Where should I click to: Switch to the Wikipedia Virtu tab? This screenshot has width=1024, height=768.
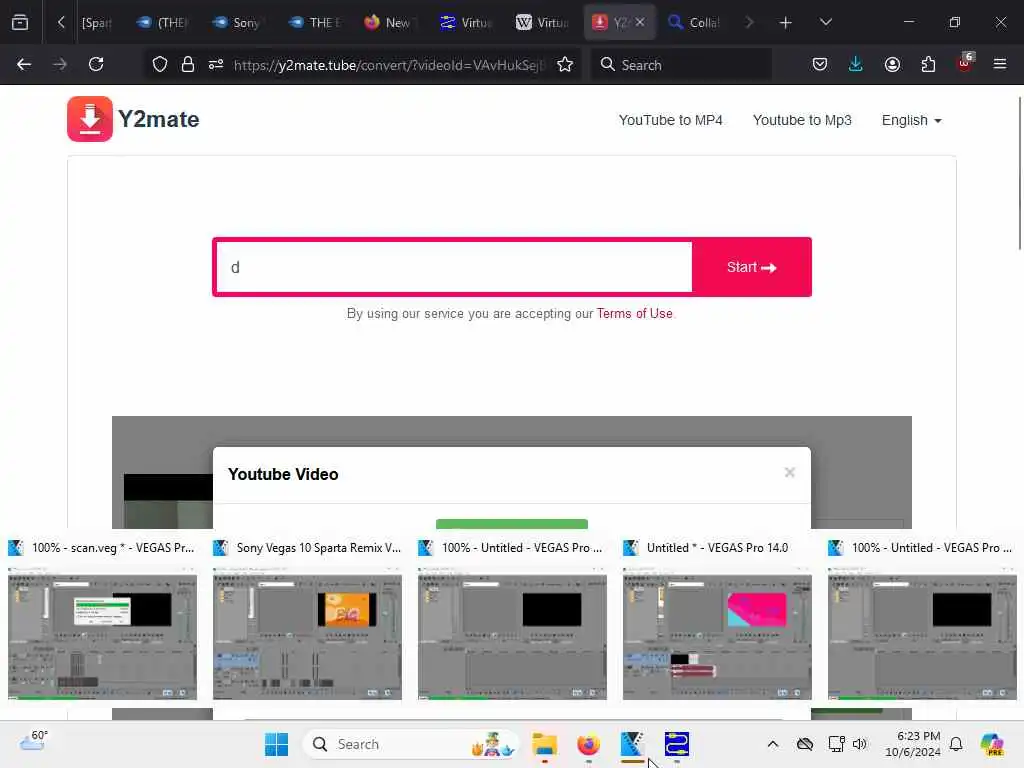(542, 22)
